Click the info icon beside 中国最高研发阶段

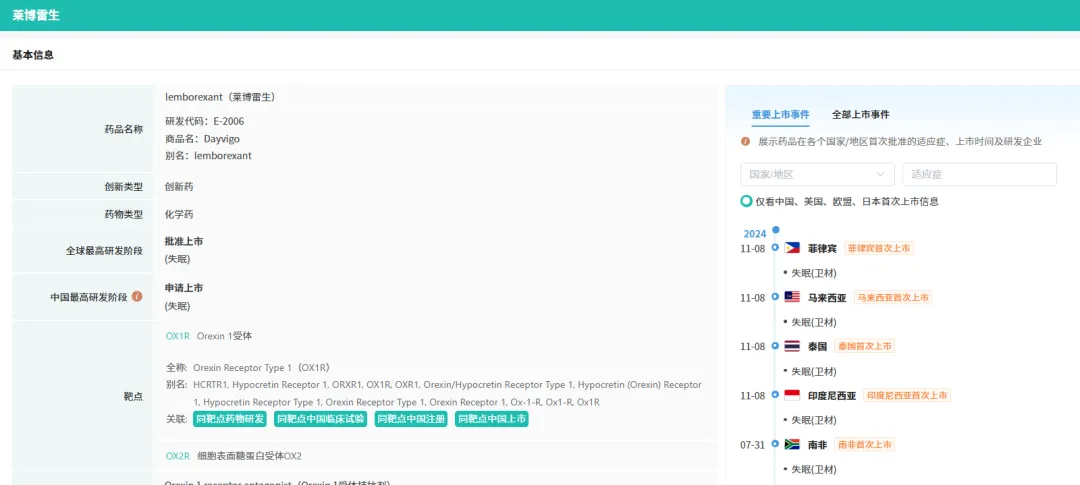[x=137, y=296]
